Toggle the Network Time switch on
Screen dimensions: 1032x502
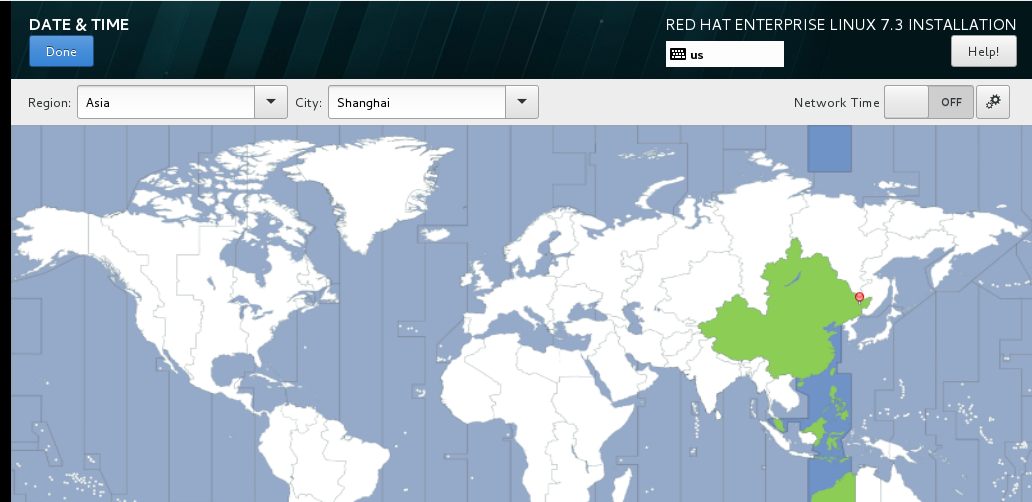(929, 102)
